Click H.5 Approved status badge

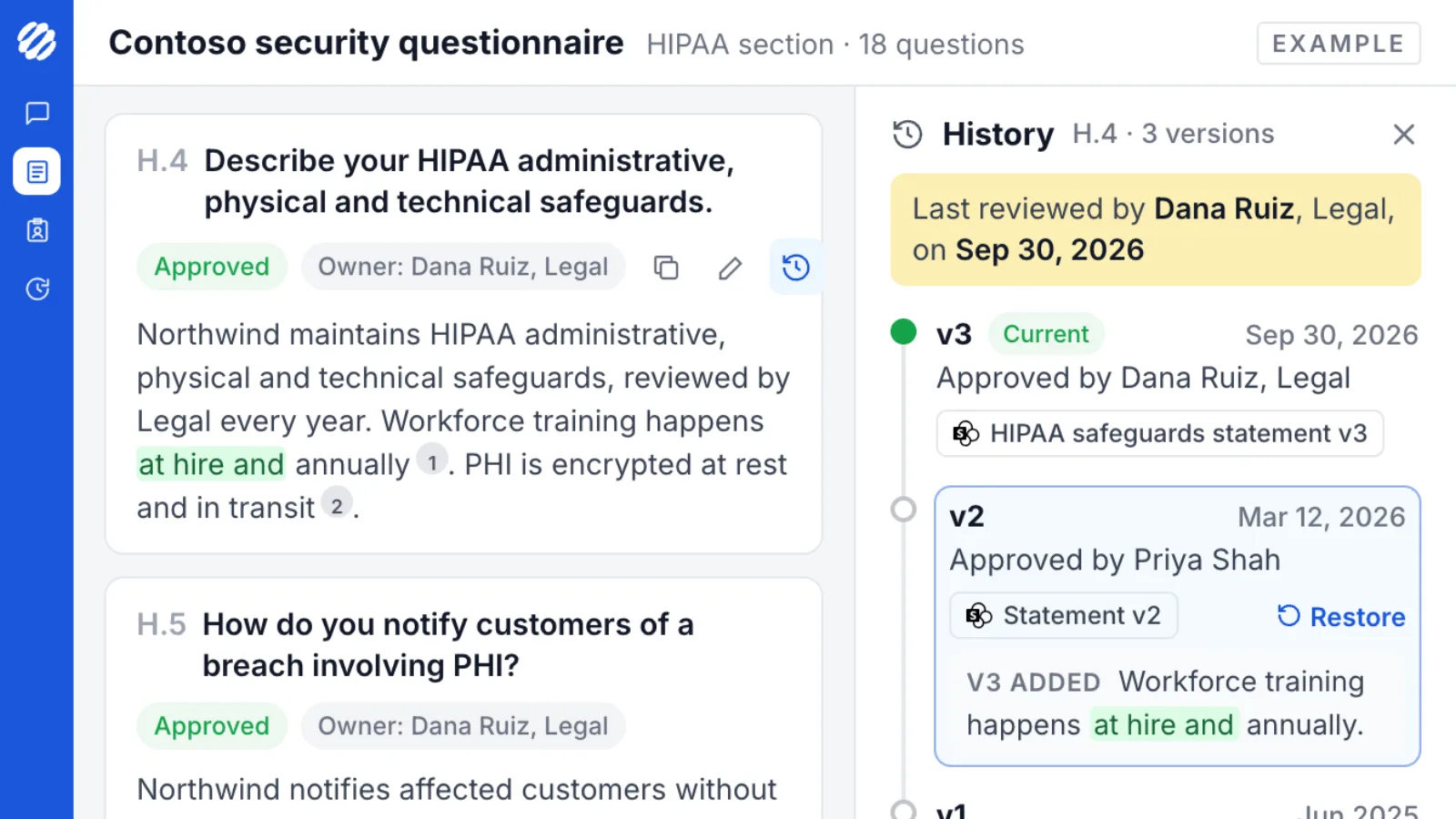212,726
